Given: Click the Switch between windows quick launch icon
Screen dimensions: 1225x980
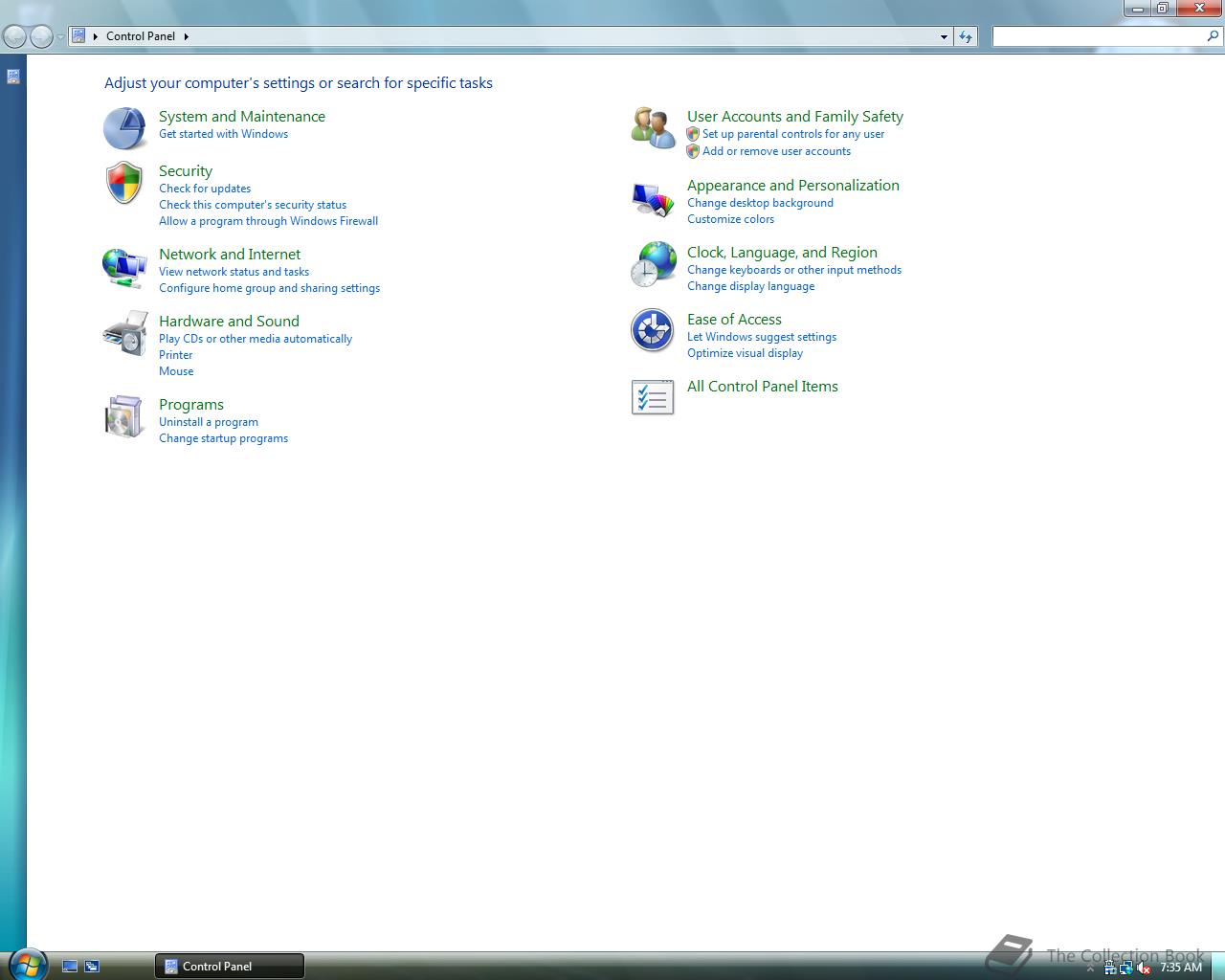Looking at the screenshot, I should point(92,967).
